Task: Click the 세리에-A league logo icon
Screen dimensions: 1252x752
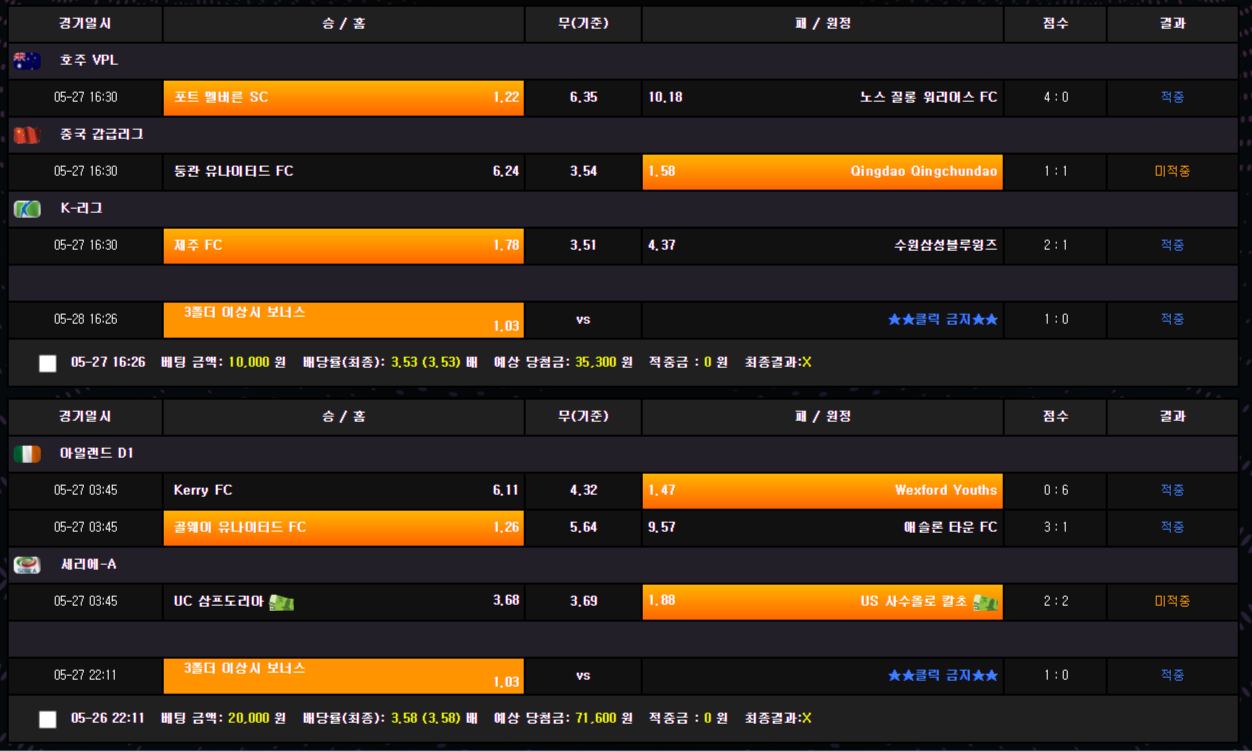Action: pos(27,565)
